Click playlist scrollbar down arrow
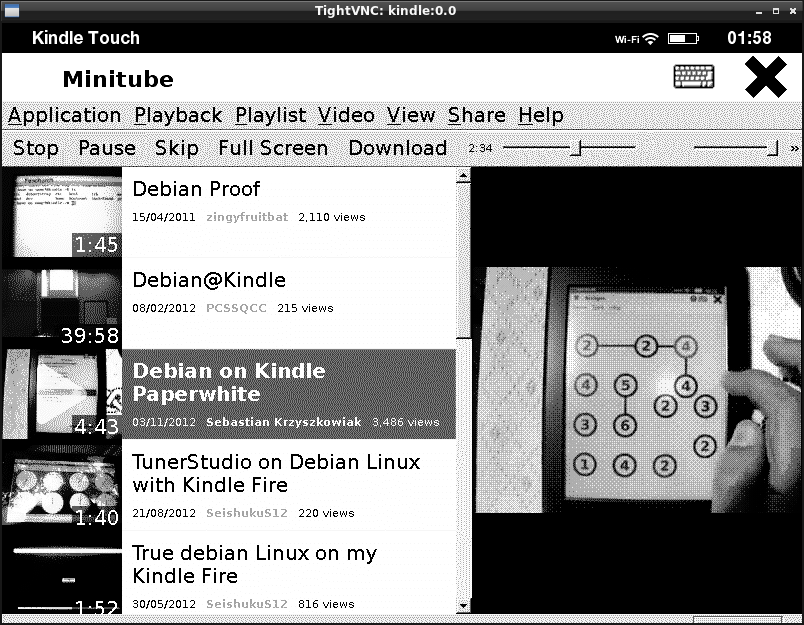Viewport: 804px width, 625px height. [463, 607]
